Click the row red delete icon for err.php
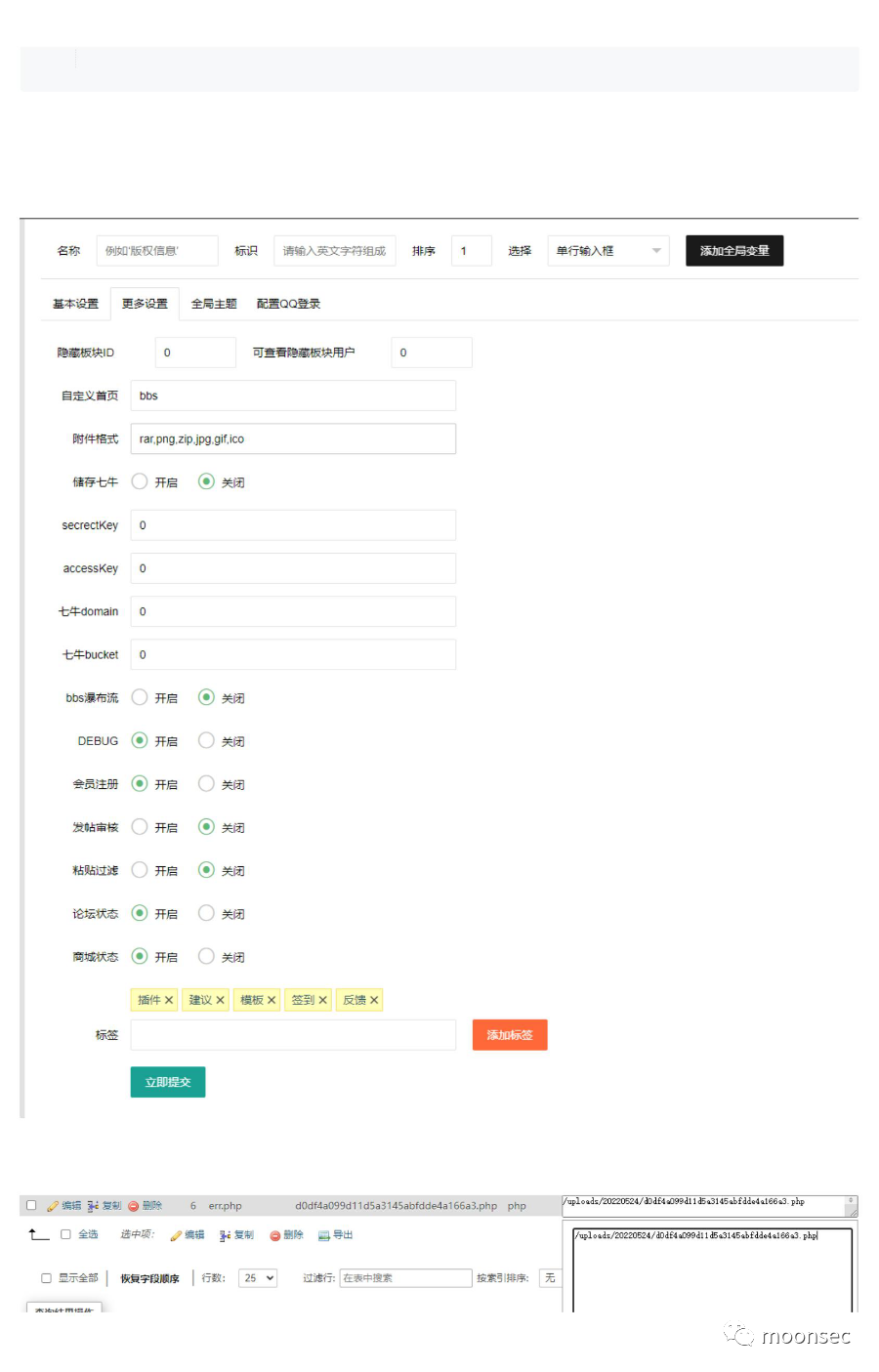 [x=134, y=1206]
